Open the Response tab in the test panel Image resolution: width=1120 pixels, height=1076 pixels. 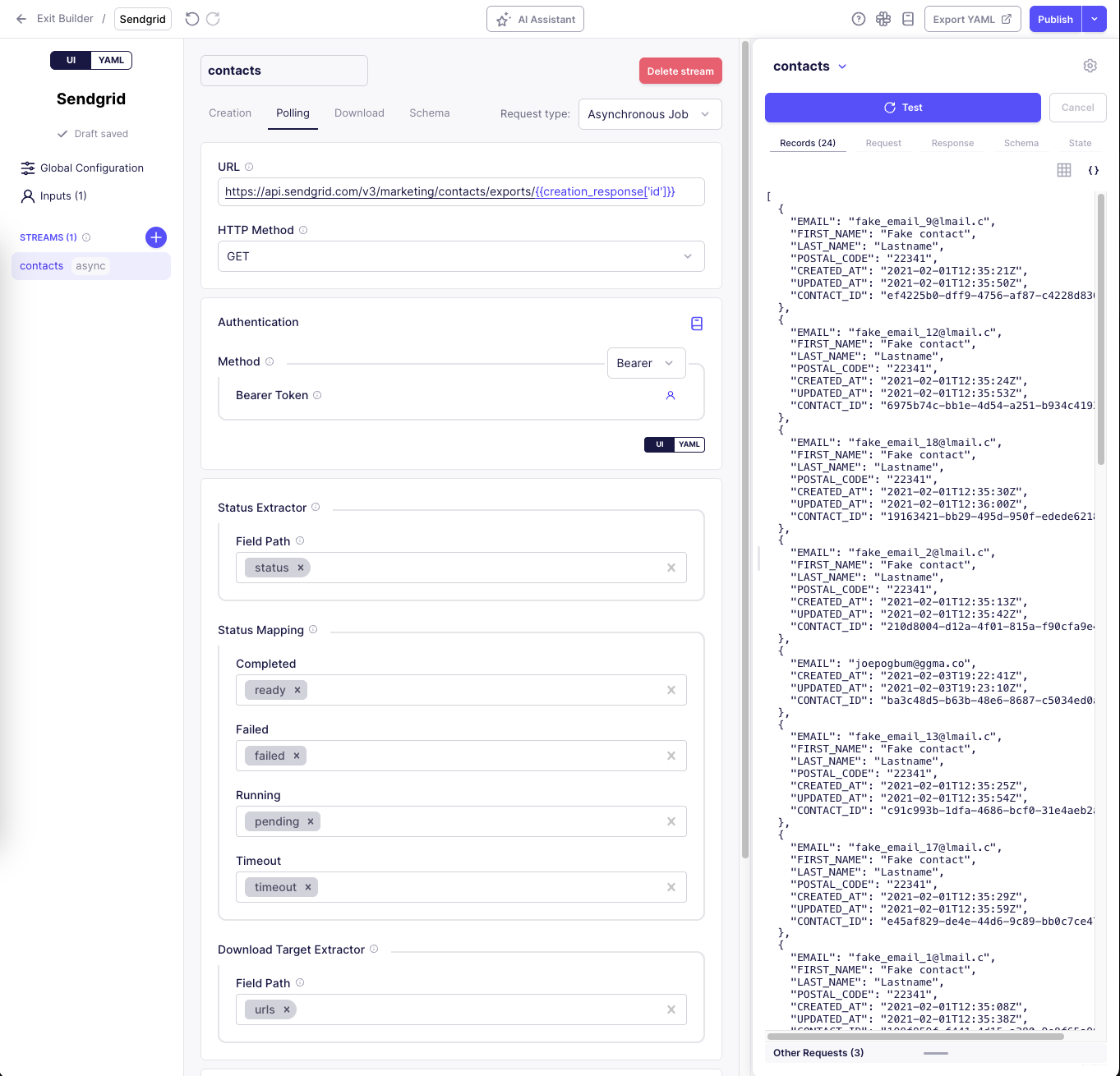[952, 143]
